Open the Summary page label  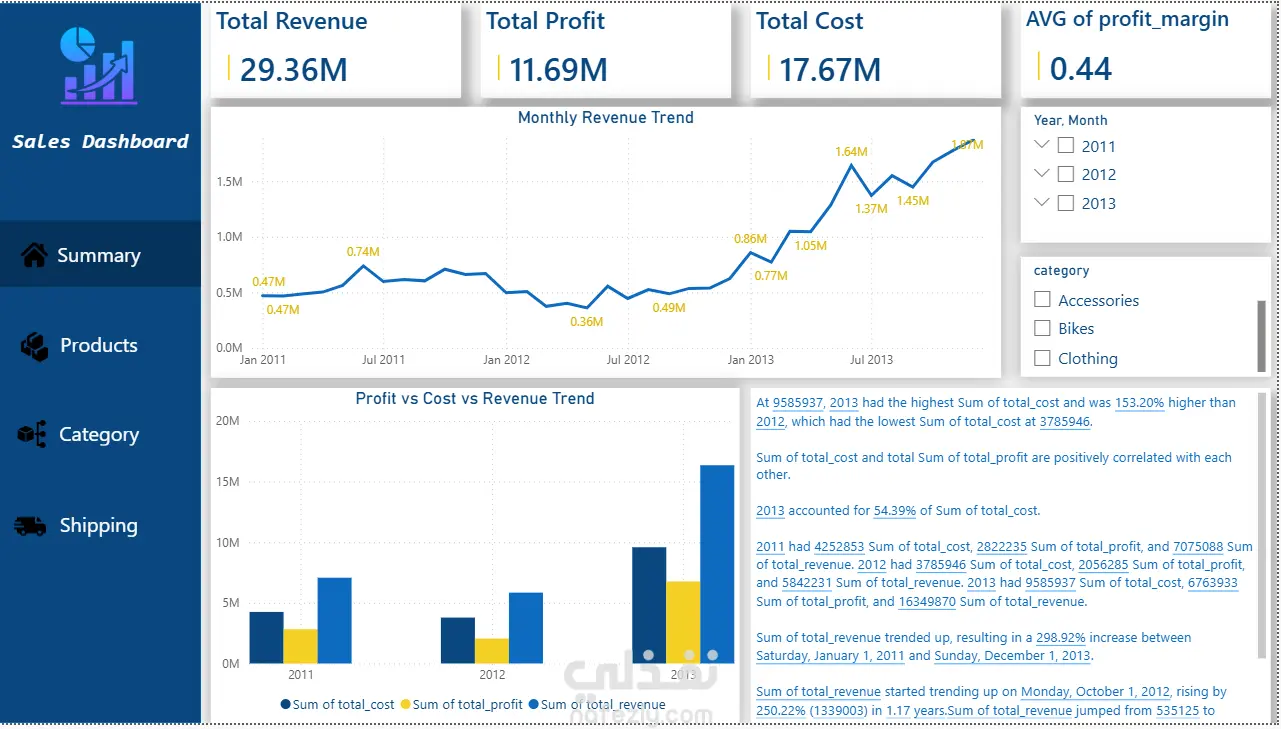coord(99,256)
